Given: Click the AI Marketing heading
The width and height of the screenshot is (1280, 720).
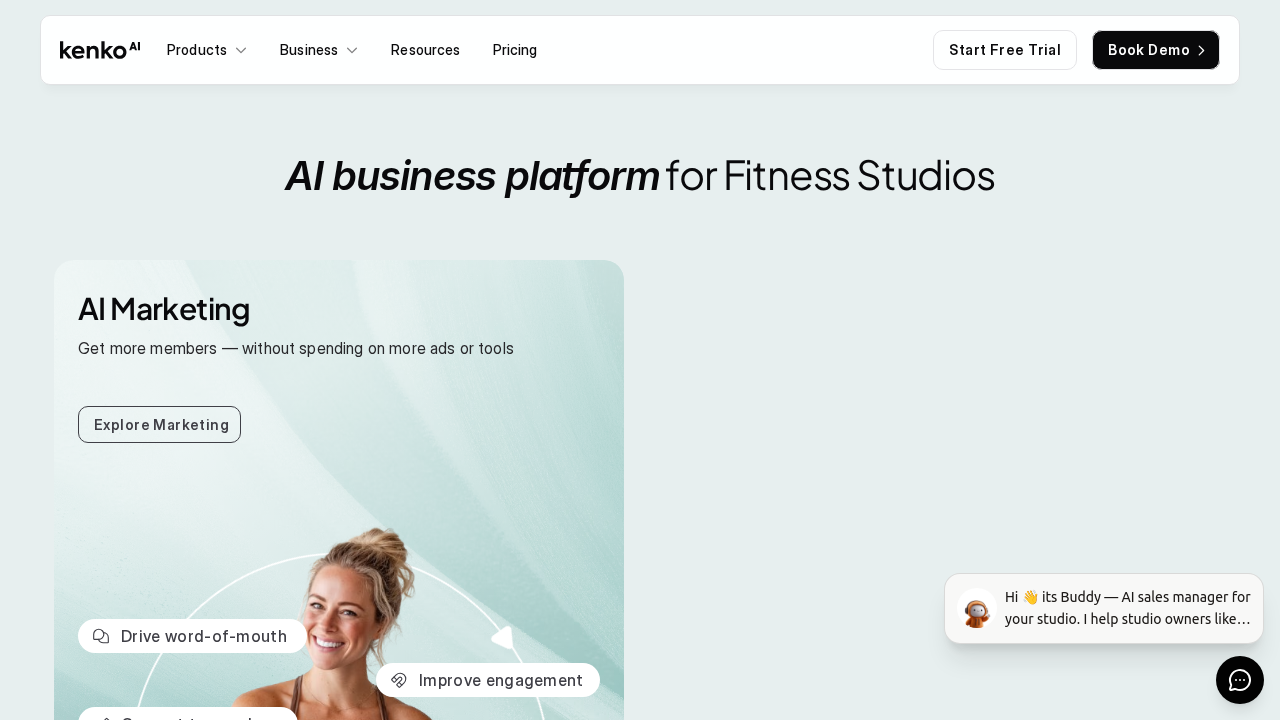Looking at the screenshot, I should pyautogui.click(x=164, y=309).
